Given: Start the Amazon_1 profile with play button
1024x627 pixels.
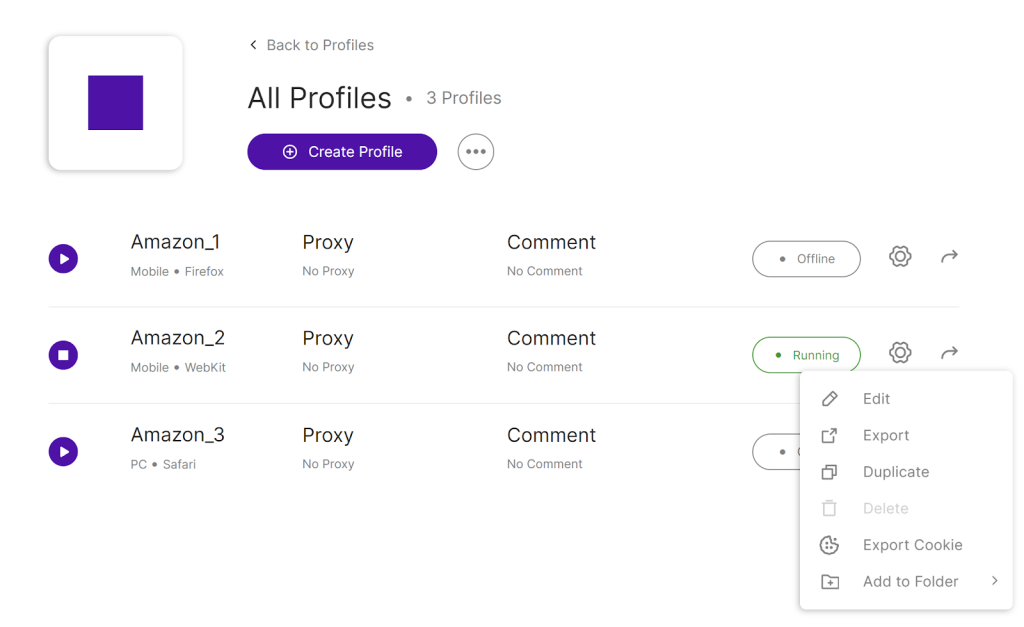Looking at the screenshot, I should click(63, 259).
